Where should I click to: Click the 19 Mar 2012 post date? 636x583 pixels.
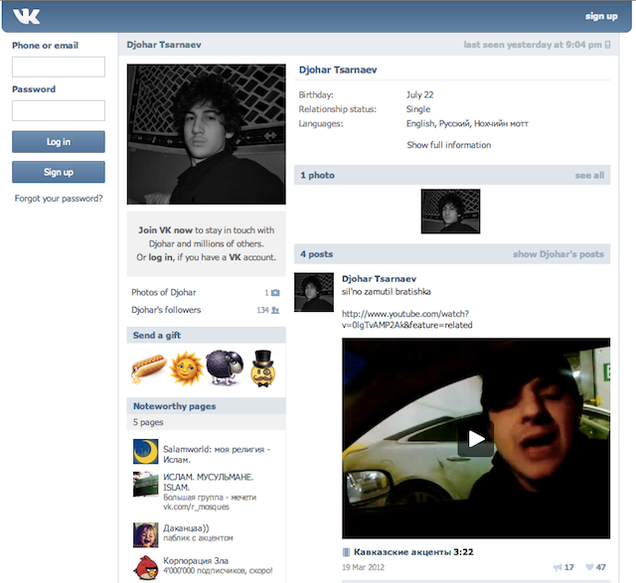coord(363,567)
